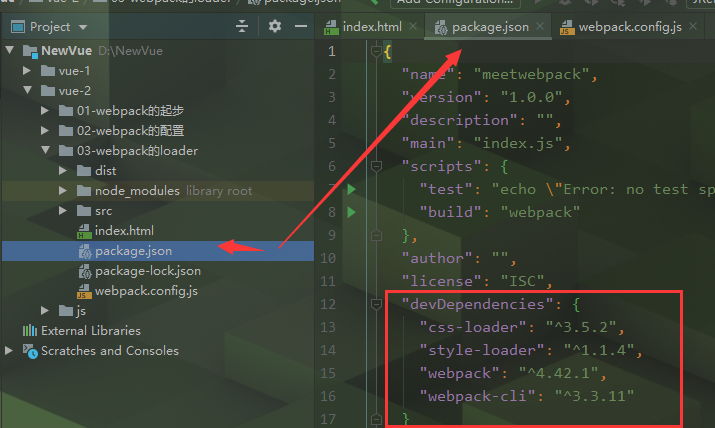Select the src folder row
The height and width of the screenshot is (428, 715).
coord(158,211)
